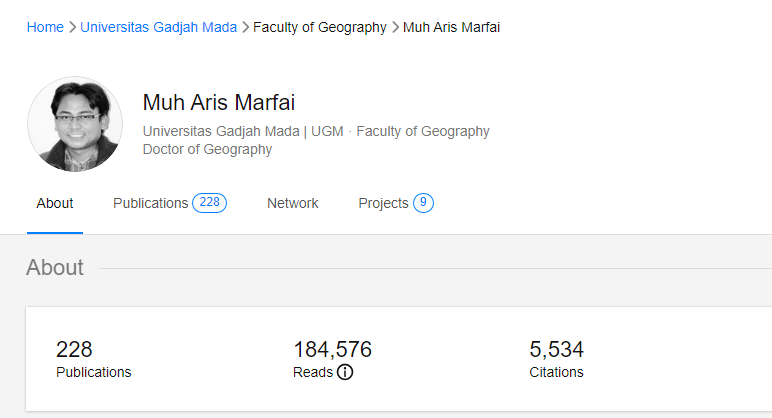Screen dimensions: 772x418
Task: Click Muh Aris Marfai's profile photo
Action: [75, 125]
